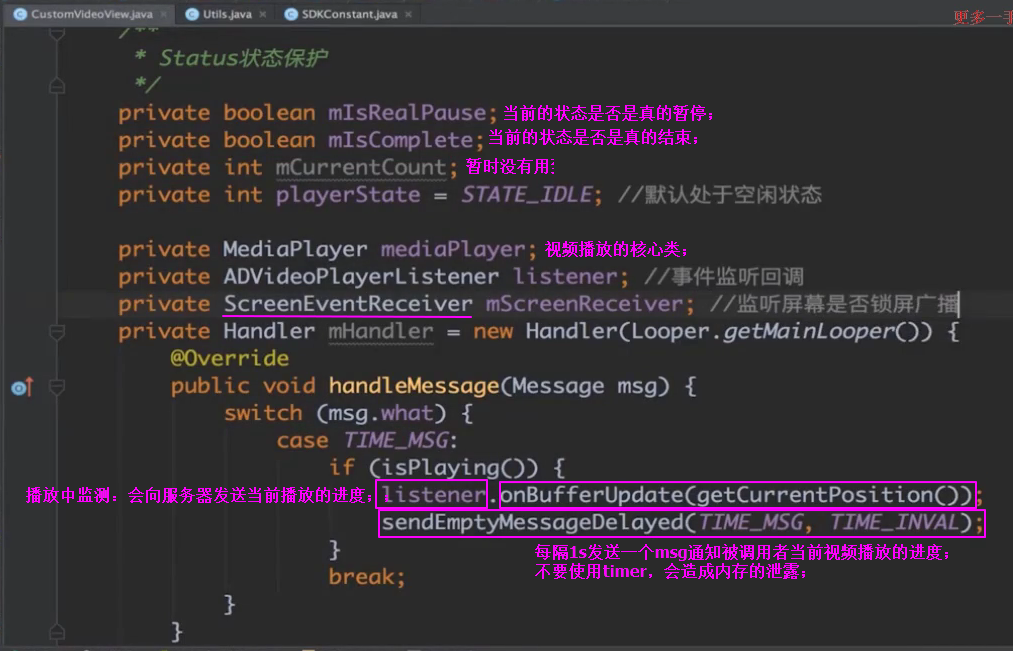Click the mediaPlayer field name

(x=453, y=249)
